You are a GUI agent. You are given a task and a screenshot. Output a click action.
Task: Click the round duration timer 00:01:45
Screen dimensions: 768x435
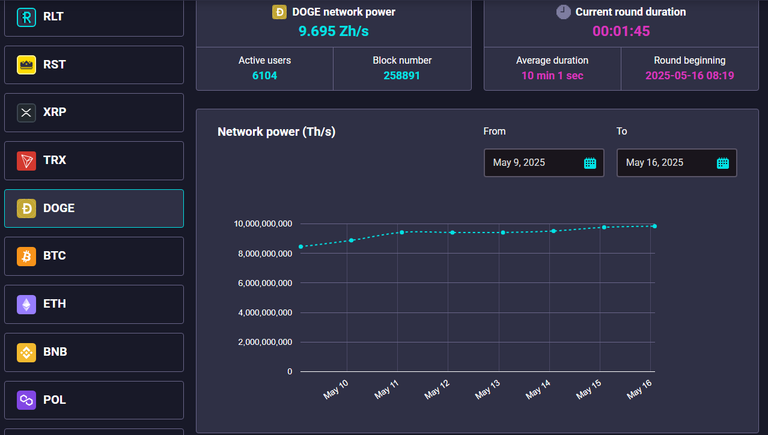point(621,31)
